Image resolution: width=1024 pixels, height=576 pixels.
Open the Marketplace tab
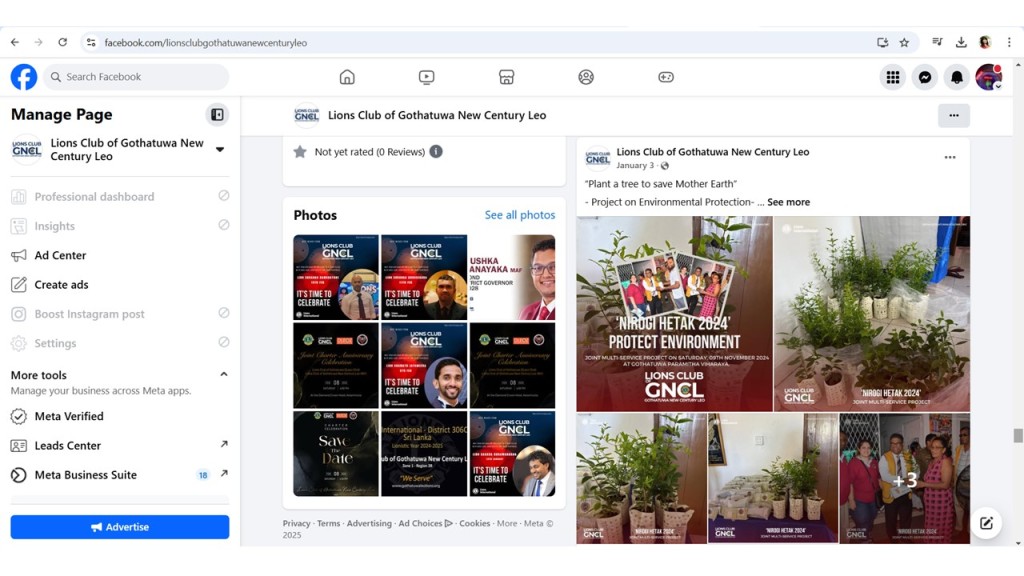tap(506, 77)
